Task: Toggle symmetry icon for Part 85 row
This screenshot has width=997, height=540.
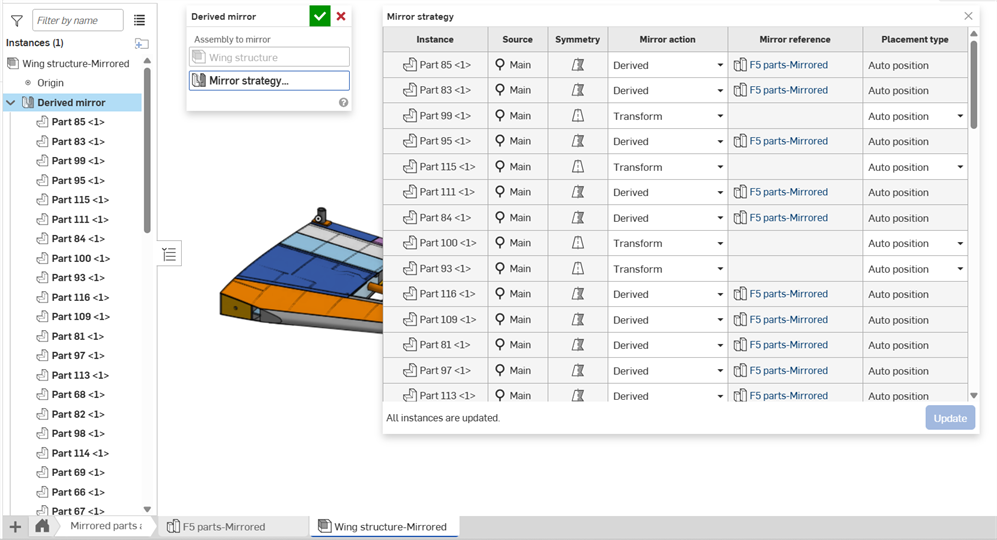Action: 578,65
